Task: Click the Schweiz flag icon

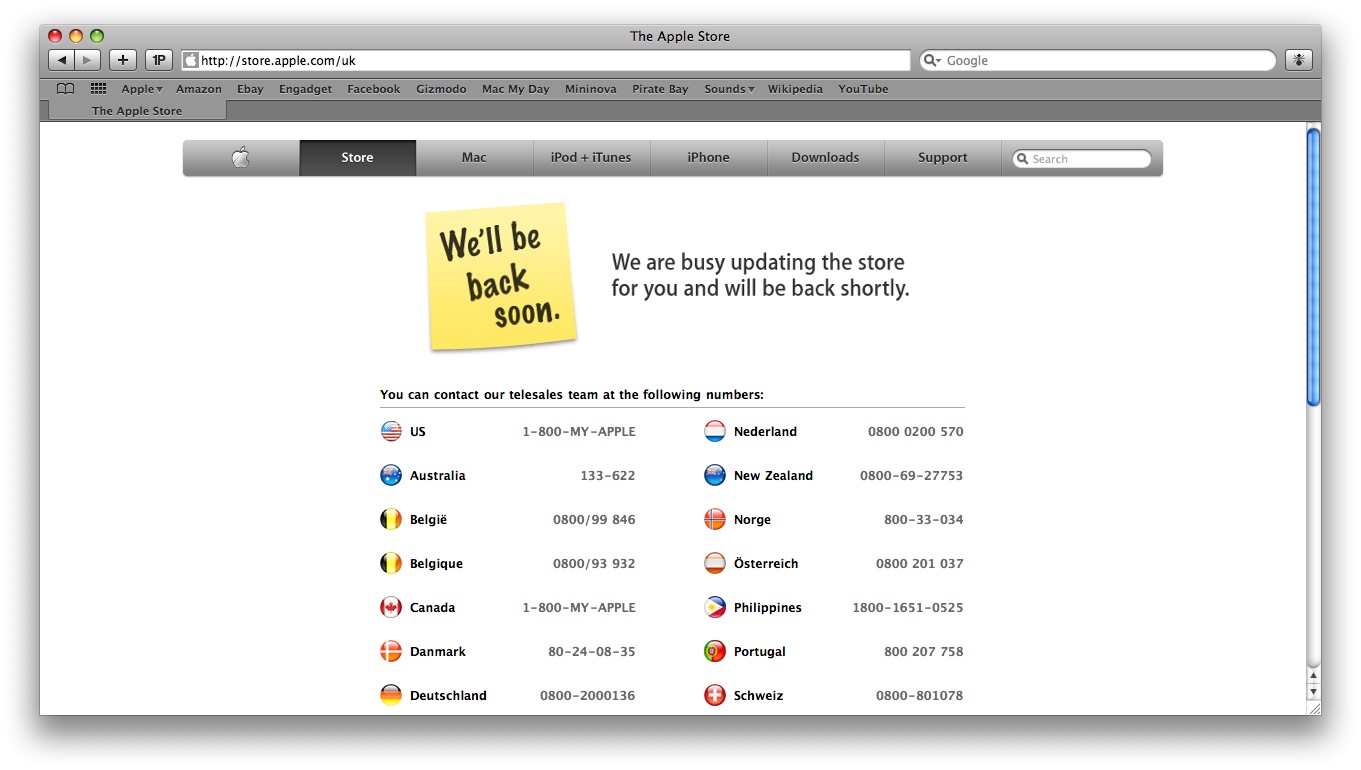Action: 715,696
